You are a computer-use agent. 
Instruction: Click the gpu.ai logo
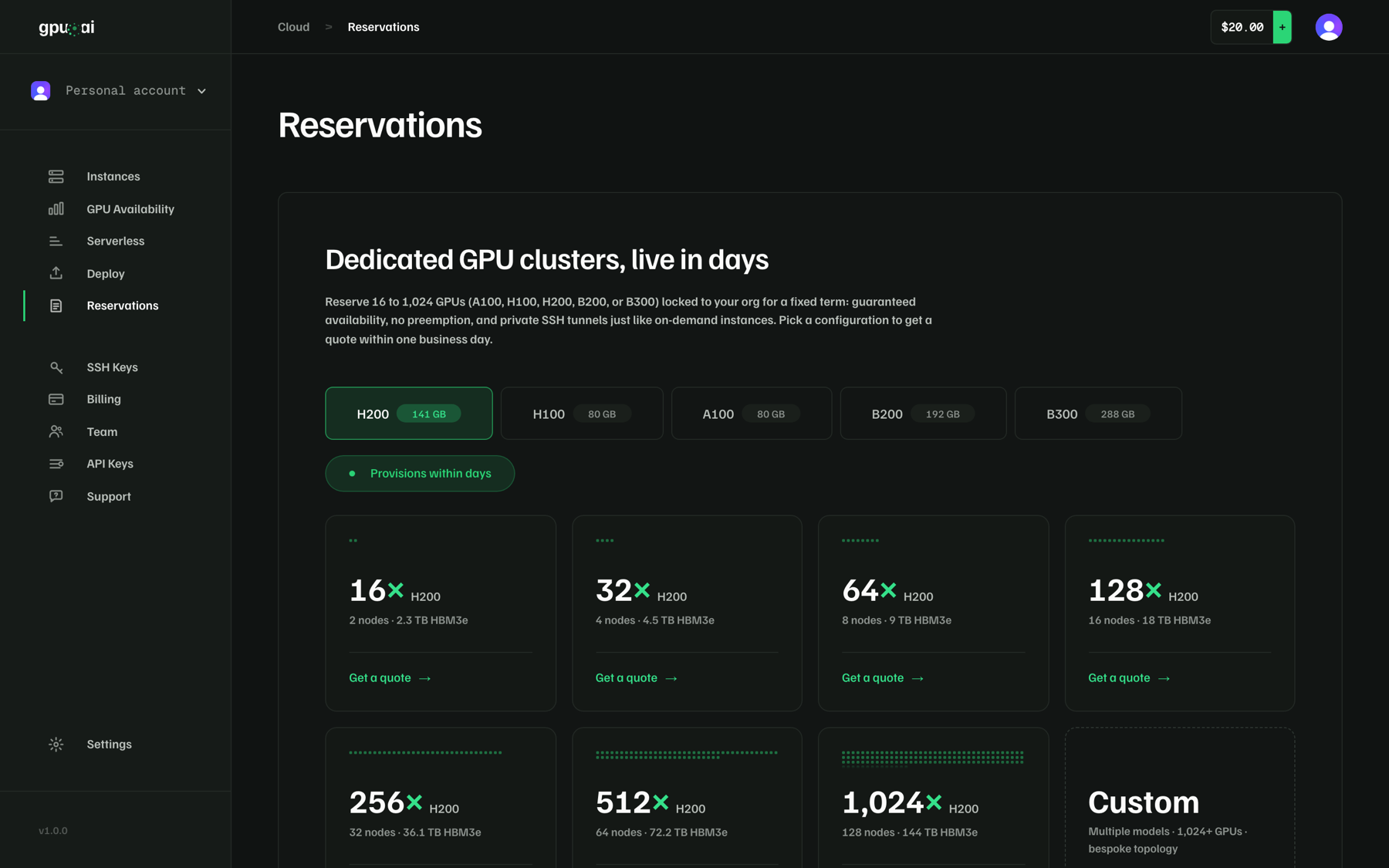(x=66, y=28)
